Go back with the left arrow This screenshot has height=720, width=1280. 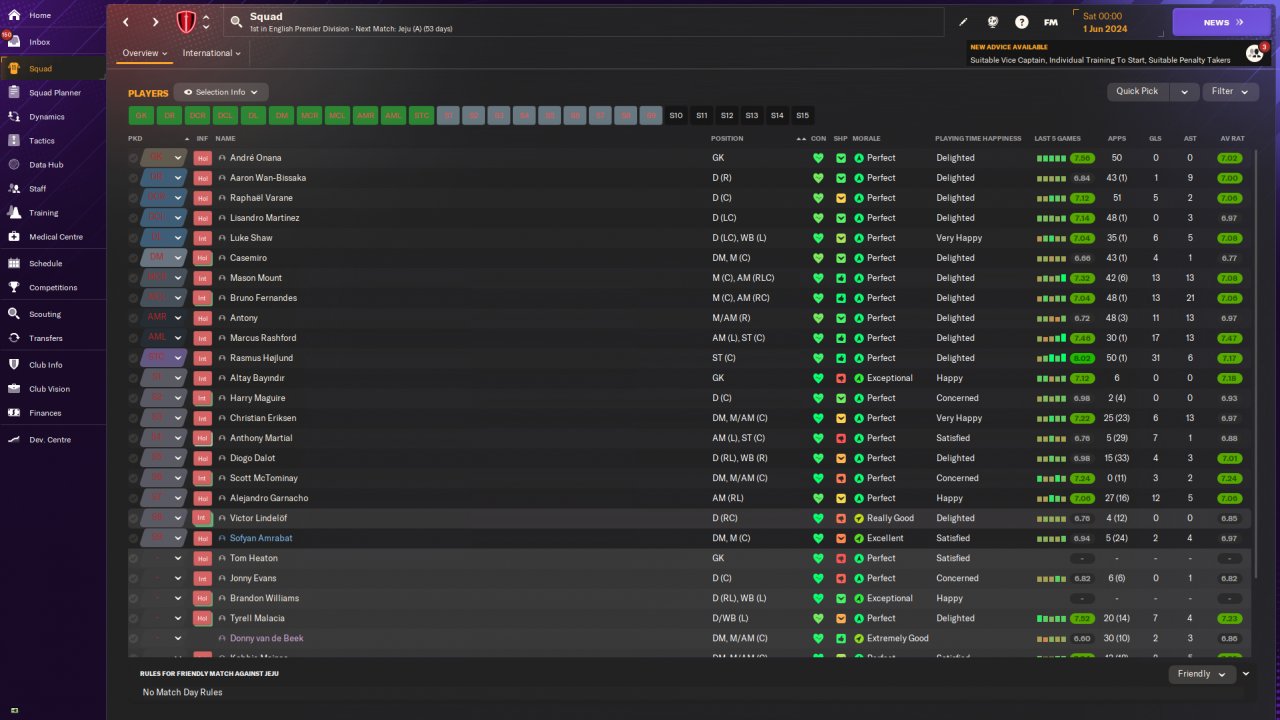pos(126,22)
